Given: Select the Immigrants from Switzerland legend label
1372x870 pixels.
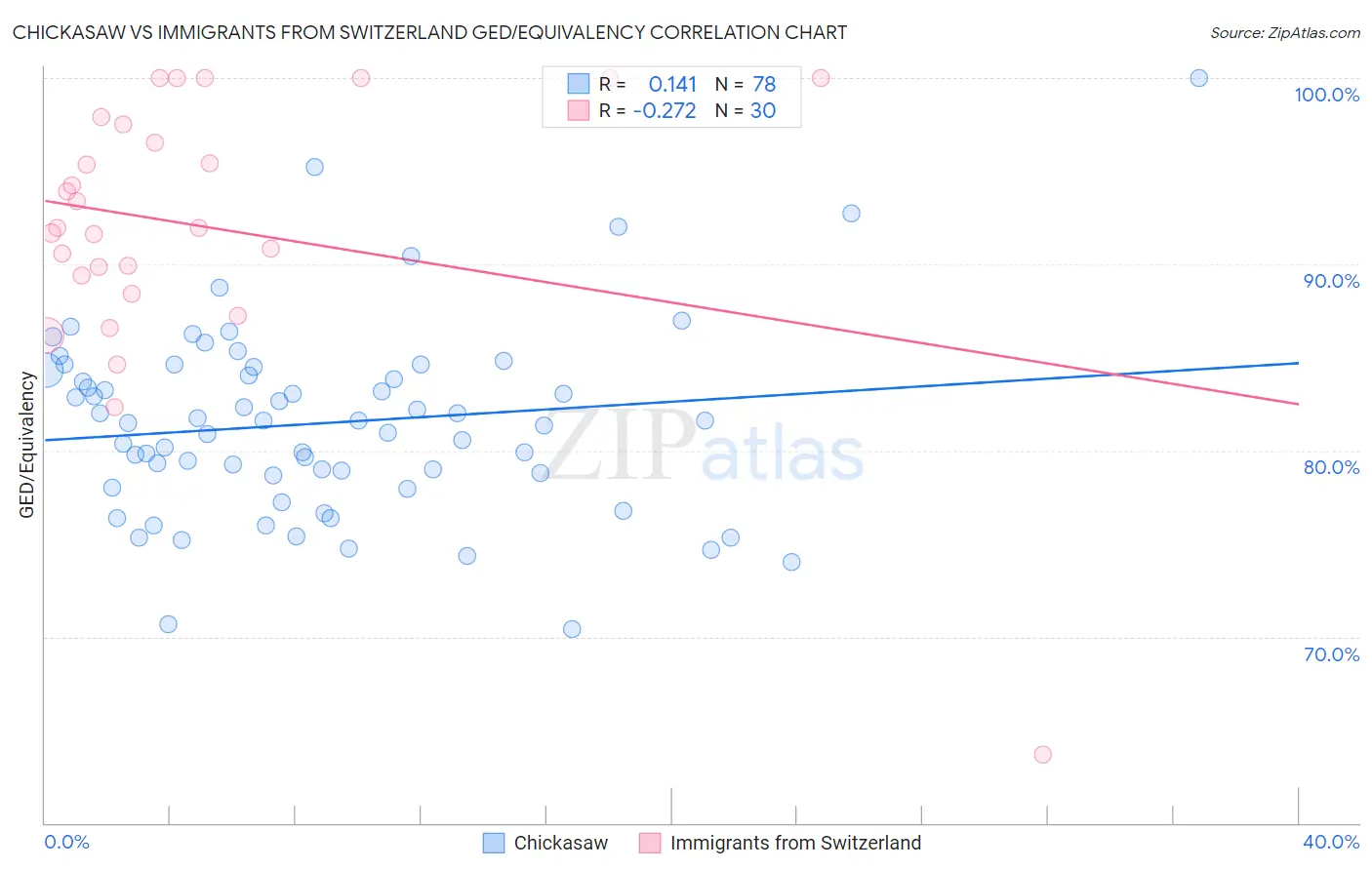Looking at the screenshot, I should pos(795,843).
